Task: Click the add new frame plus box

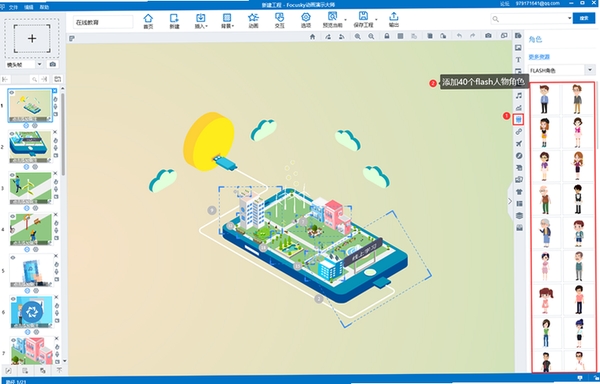Action: [32, 38]
